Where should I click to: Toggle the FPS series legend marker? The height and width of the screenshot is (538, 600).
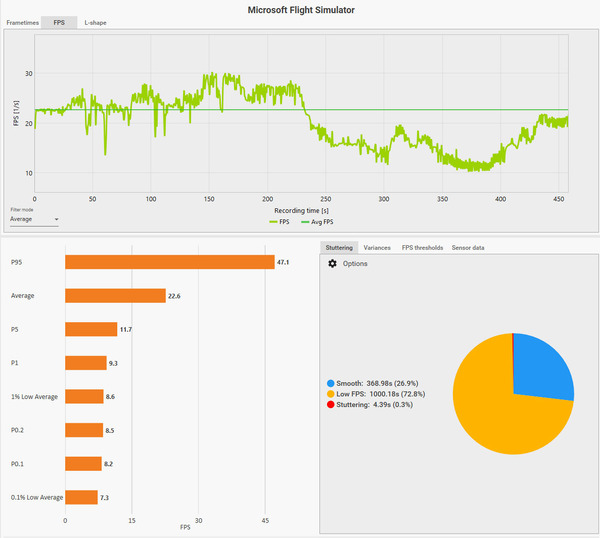(x=273, y=222)
